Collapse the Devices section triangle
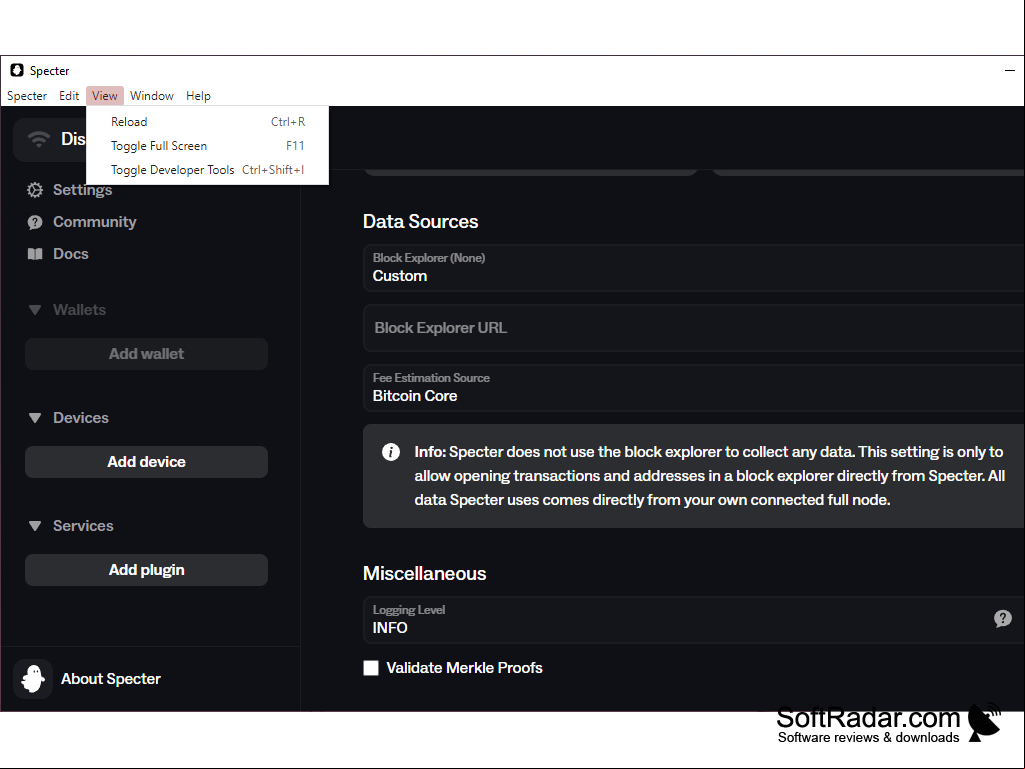1025x769 pixels. coord(35,418)
